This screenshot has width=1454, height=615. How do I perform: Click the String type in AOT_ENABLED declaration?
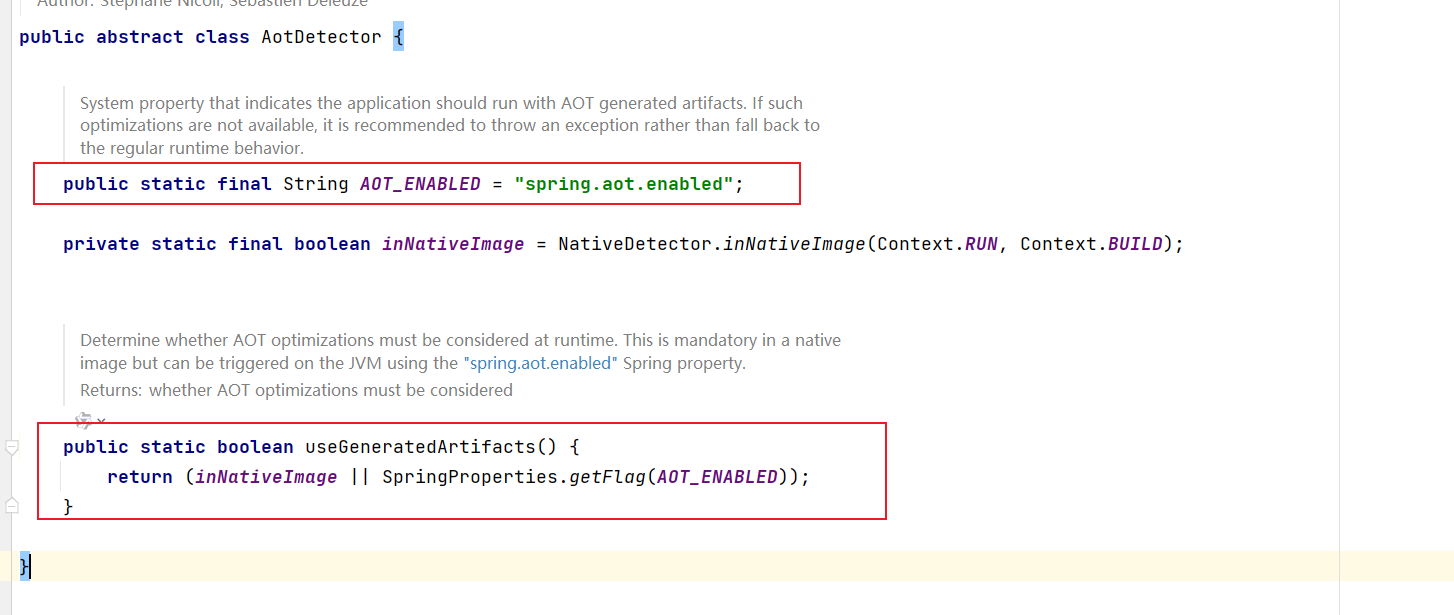316,184
